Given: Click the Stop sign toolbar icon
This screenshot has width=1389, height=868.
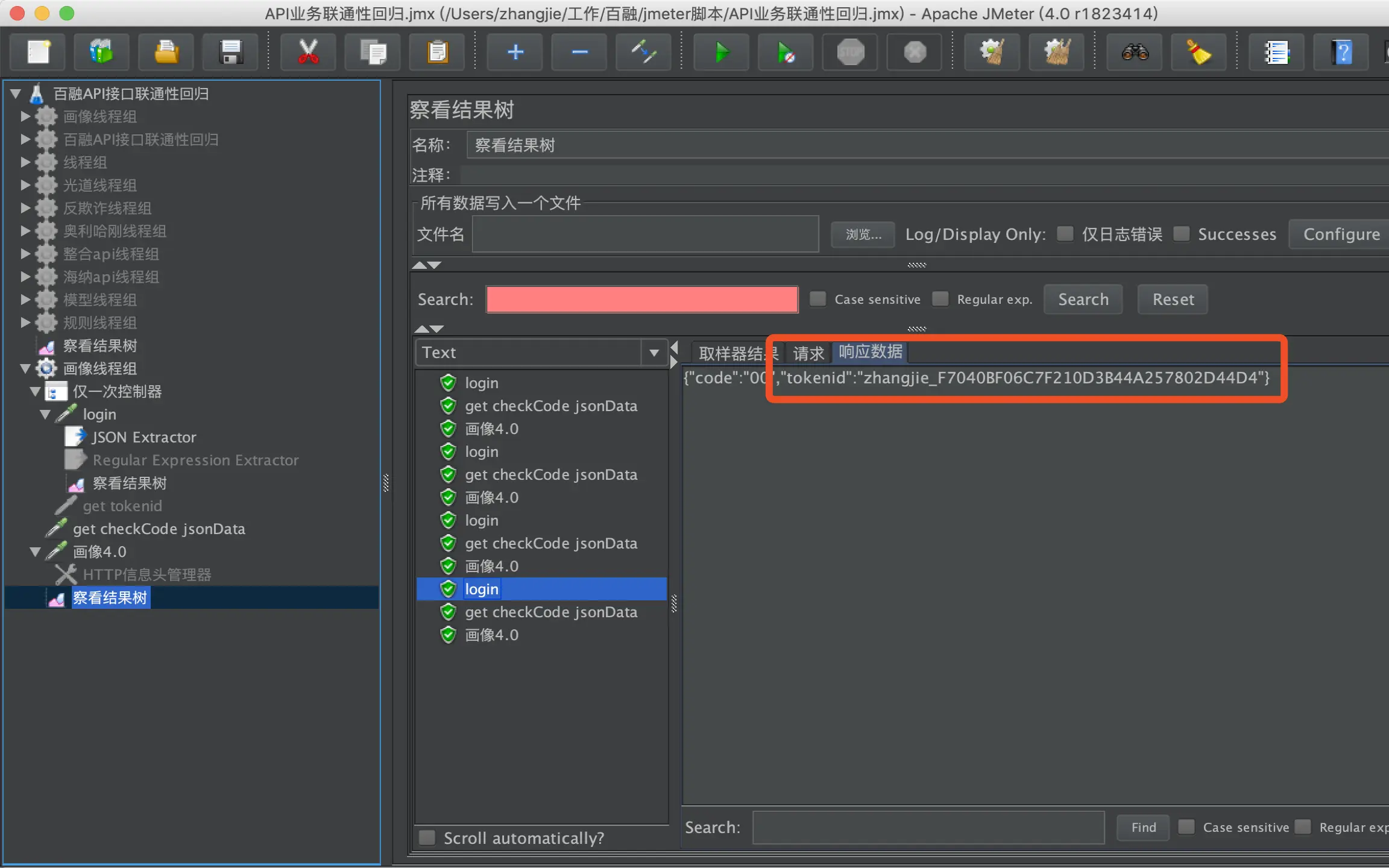Looking at the screenshot, I should click(850, 52).
